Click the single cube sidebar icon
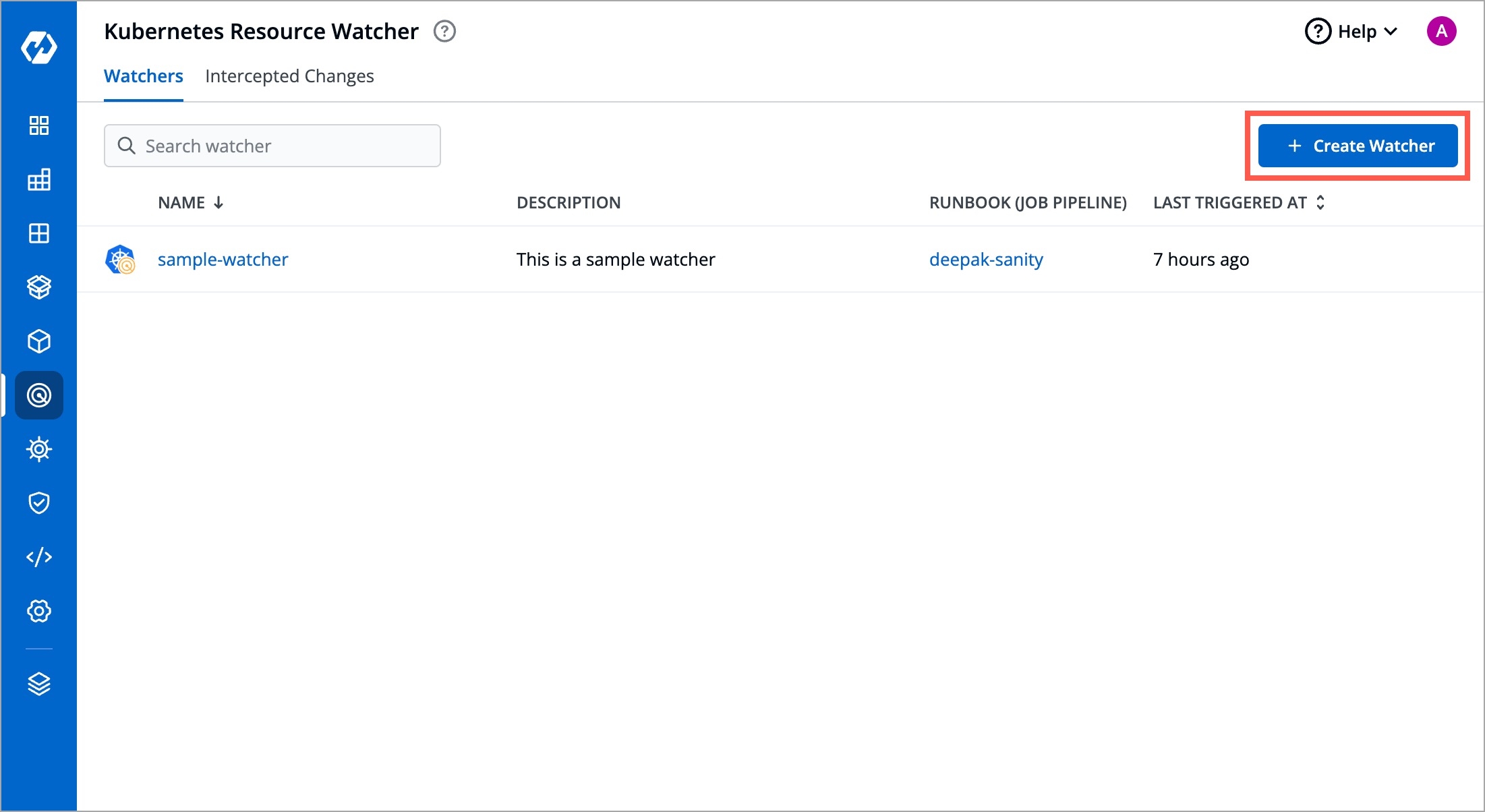This screenshot has height=812, width=1485. 39,341
